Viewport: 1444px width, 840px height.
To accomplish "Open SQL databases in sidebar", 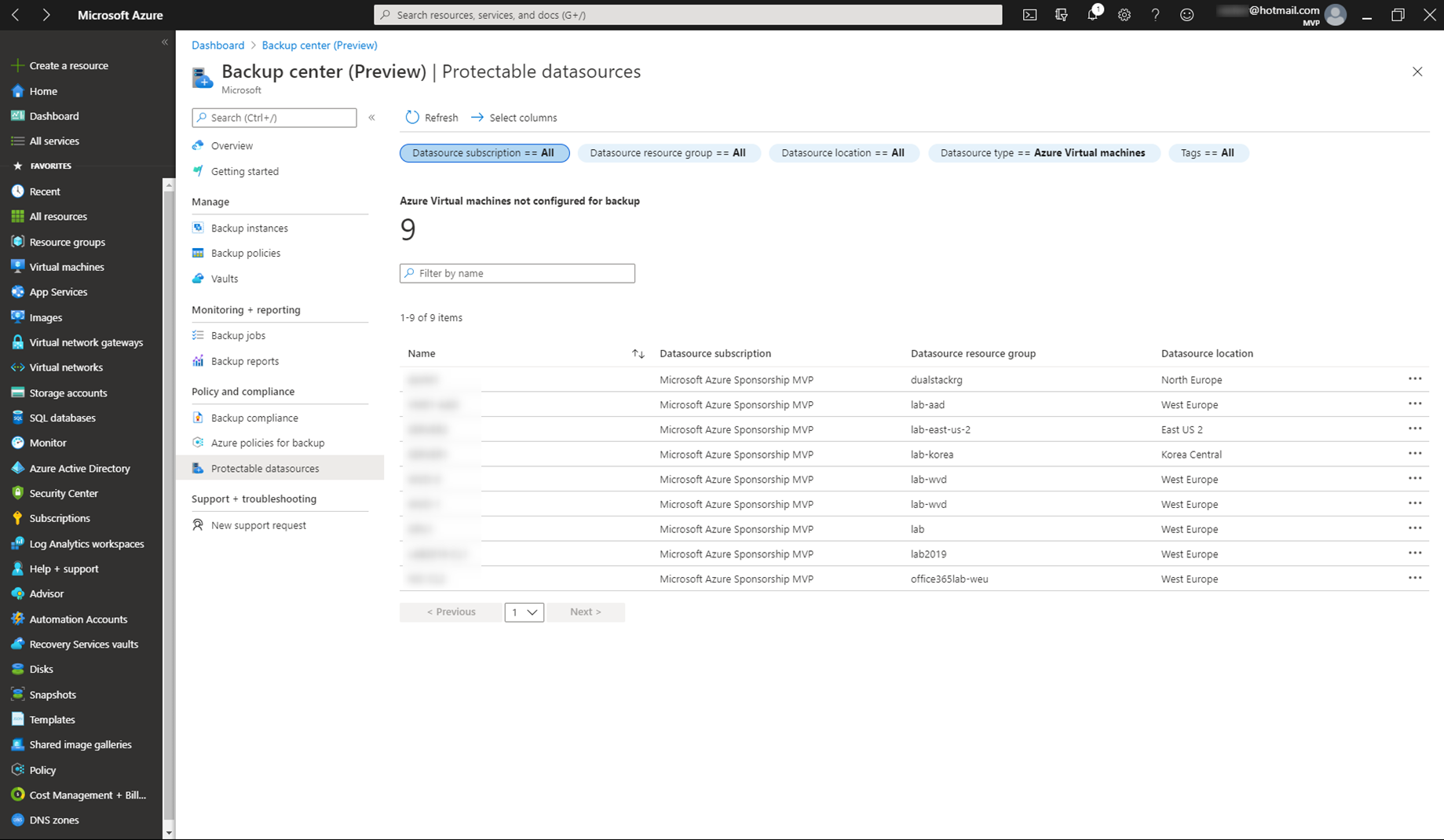I will (62, 418).
